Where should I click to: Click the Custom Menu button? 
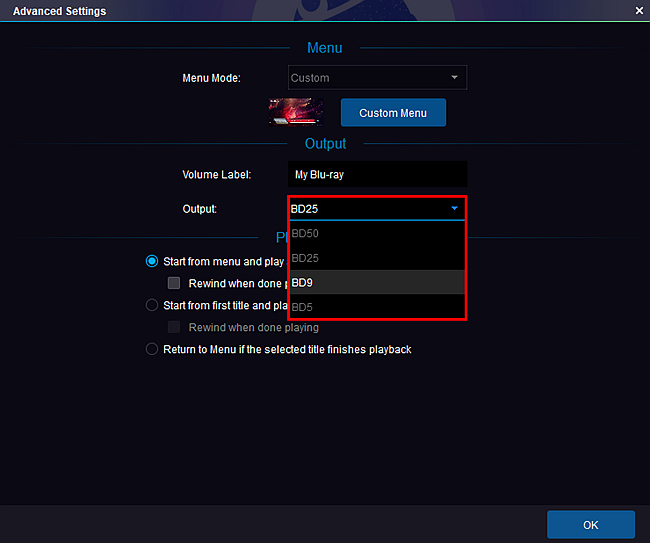point(393,113)
